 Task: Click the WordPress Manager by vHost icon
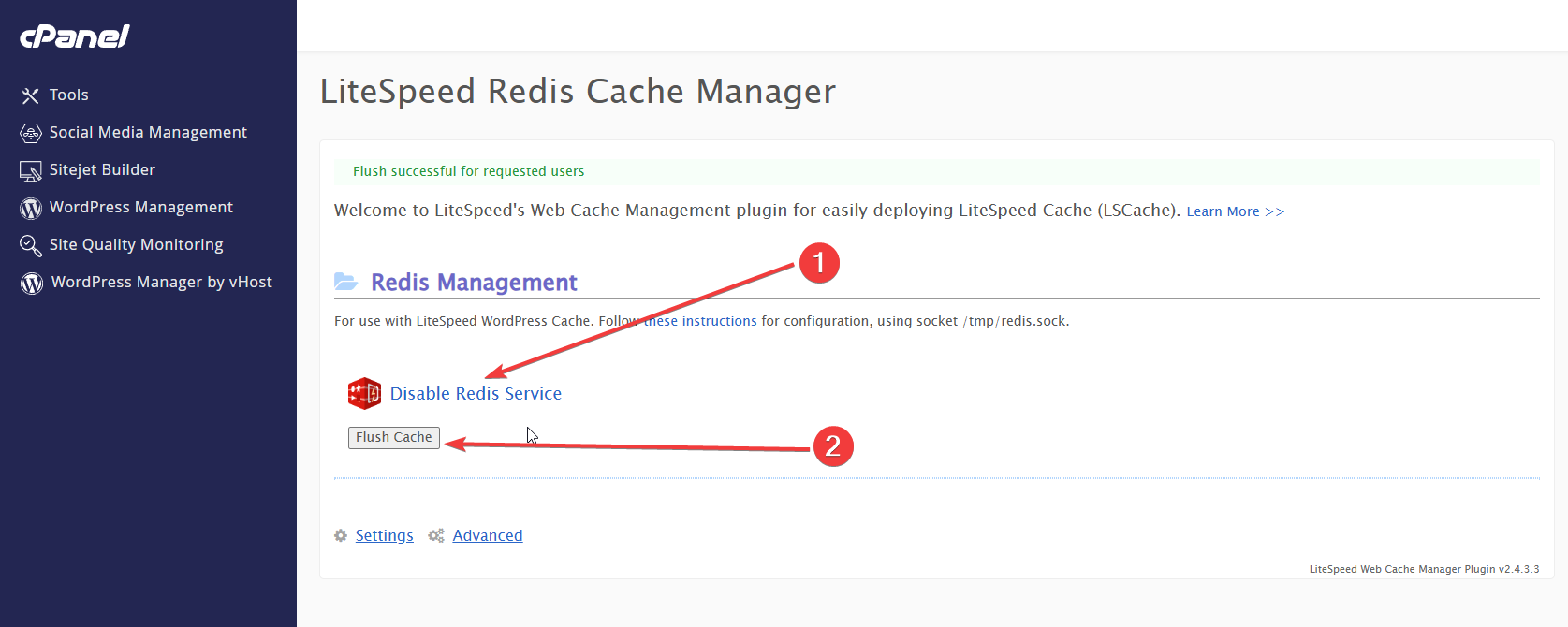point(32,283)
